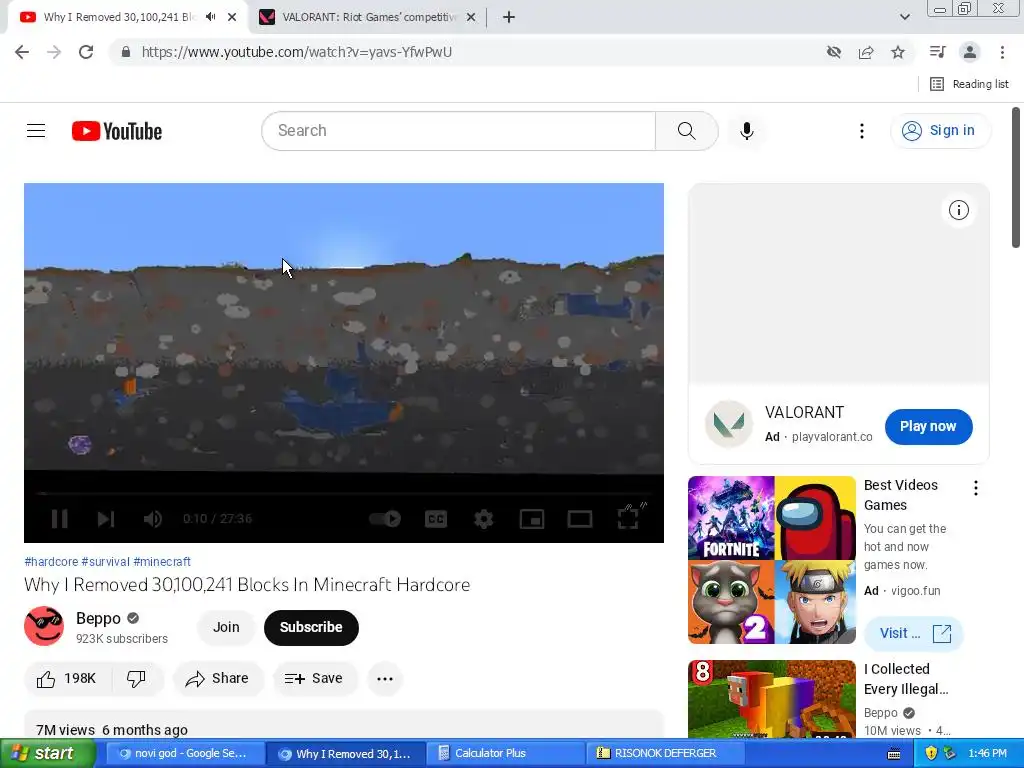Start voice search with microphone icon

tap(746, 131)
